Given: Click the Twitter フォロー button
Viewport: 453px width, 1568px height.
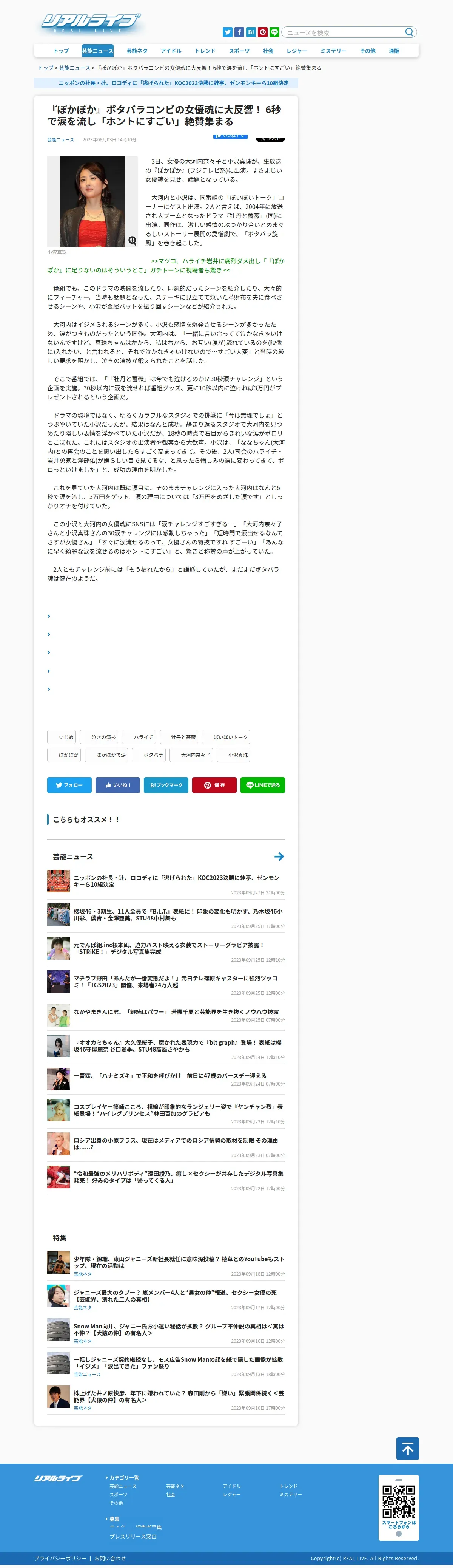Looking at the screenshot, I should click(69, 785).
